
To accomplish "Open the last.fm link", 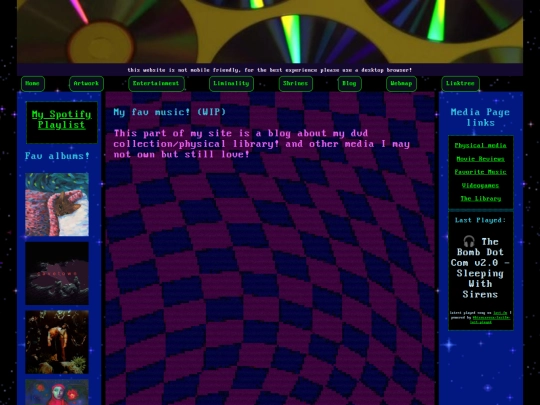I will point(500,313).
